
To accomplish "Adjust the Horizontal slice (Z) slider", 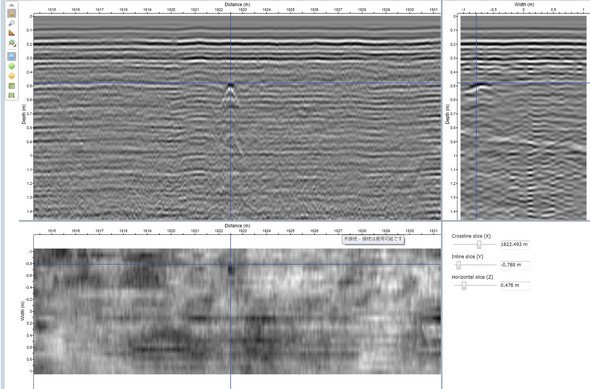I will [x=464, y=286].
